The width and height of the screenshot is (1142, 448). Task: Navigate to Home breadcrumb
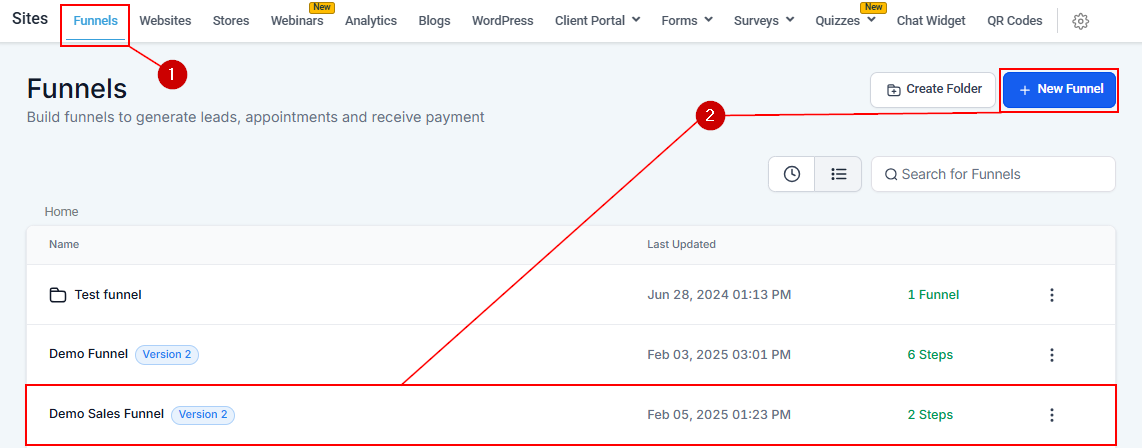[61, 212]
